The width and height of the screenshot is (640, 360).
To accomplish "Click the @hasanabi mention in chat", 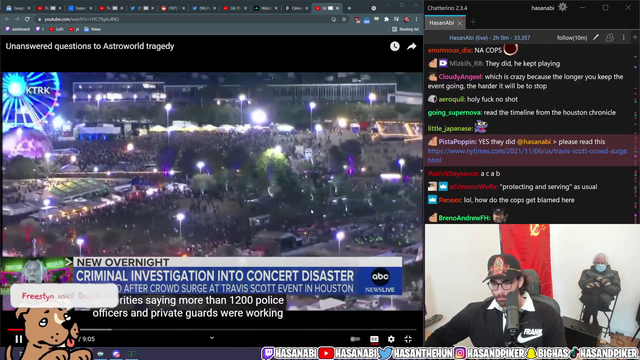I will (x=533, y=142).
